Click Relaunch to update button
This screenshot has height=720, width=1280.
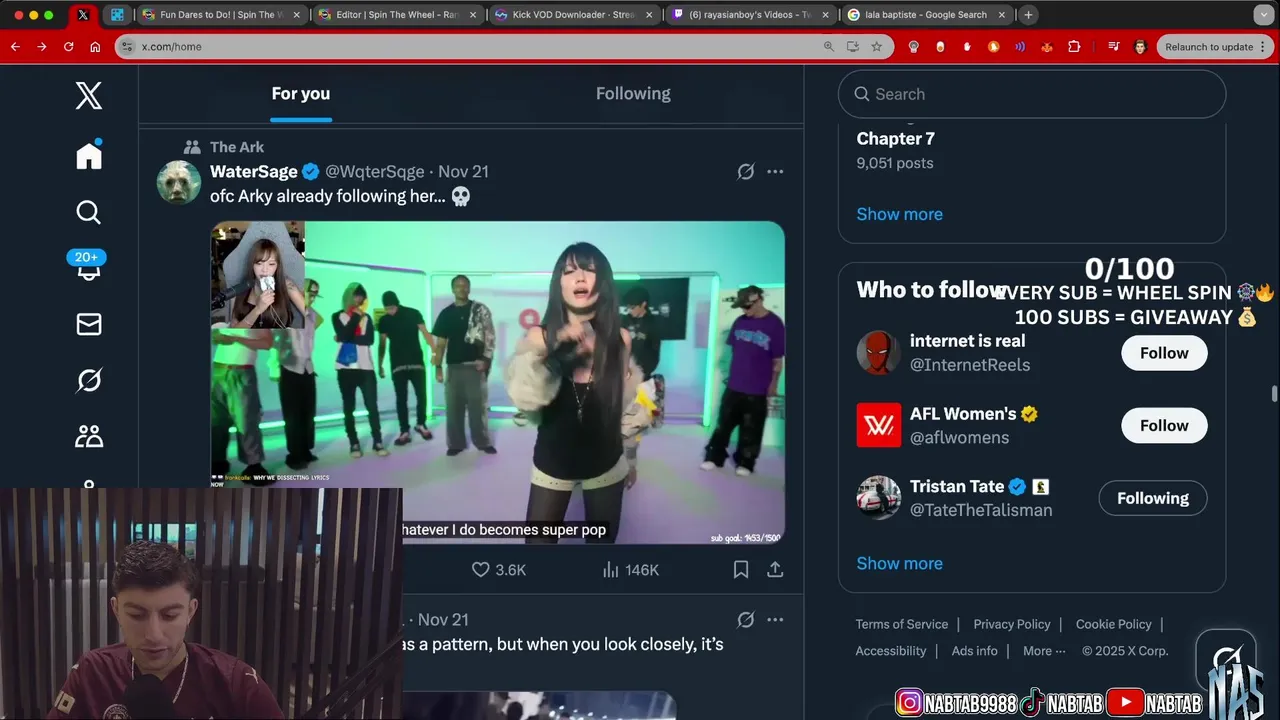point(1208,47)
